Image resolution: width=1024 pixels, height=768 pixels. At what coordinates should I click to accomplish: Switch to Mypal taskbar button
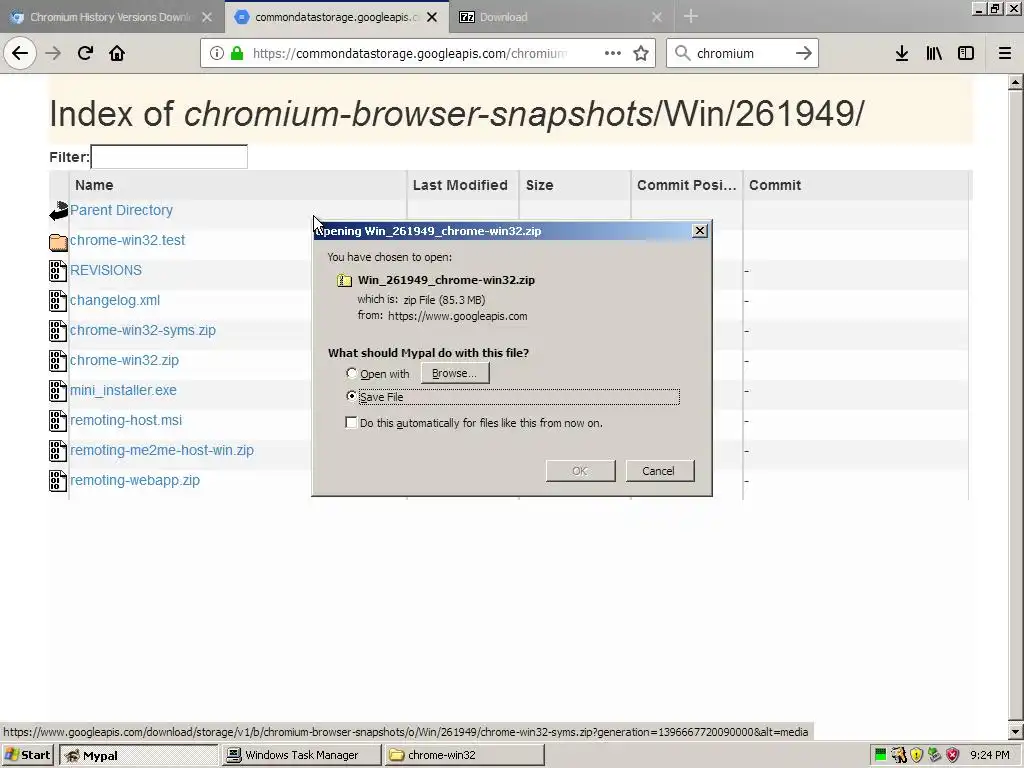point(138,755)
